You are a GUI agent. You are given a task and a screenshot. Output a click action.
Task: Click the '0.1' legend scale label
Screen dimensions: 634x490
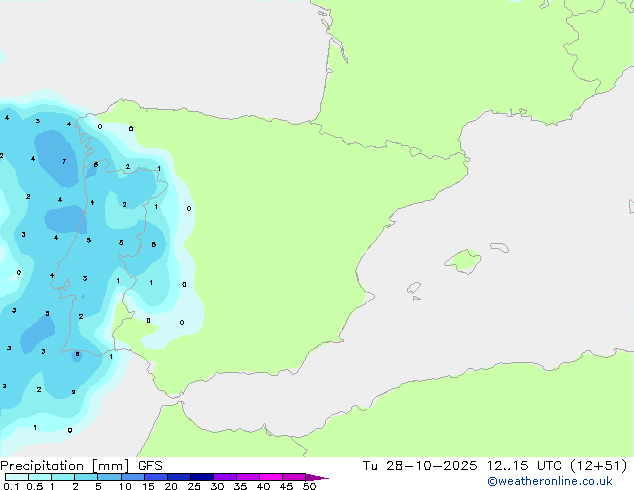11,486
